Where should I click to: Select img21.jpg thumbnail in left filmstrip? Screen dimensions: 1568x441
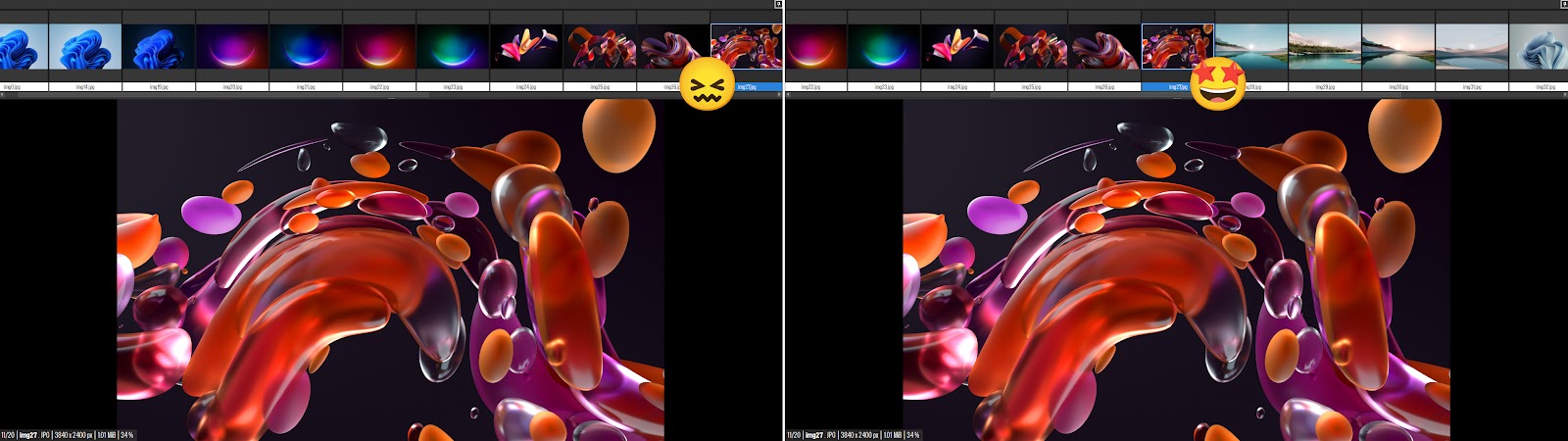[306, 46]
